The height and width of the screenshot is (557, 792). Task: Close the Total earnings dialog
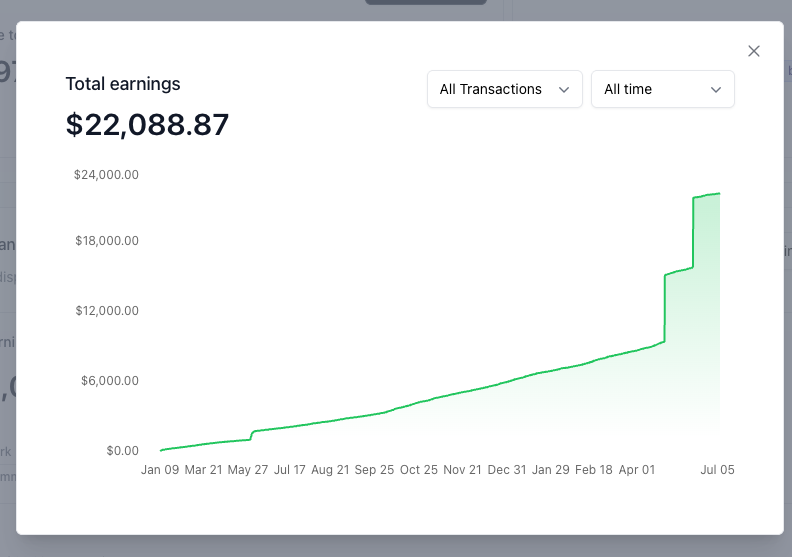pos(754,51)
